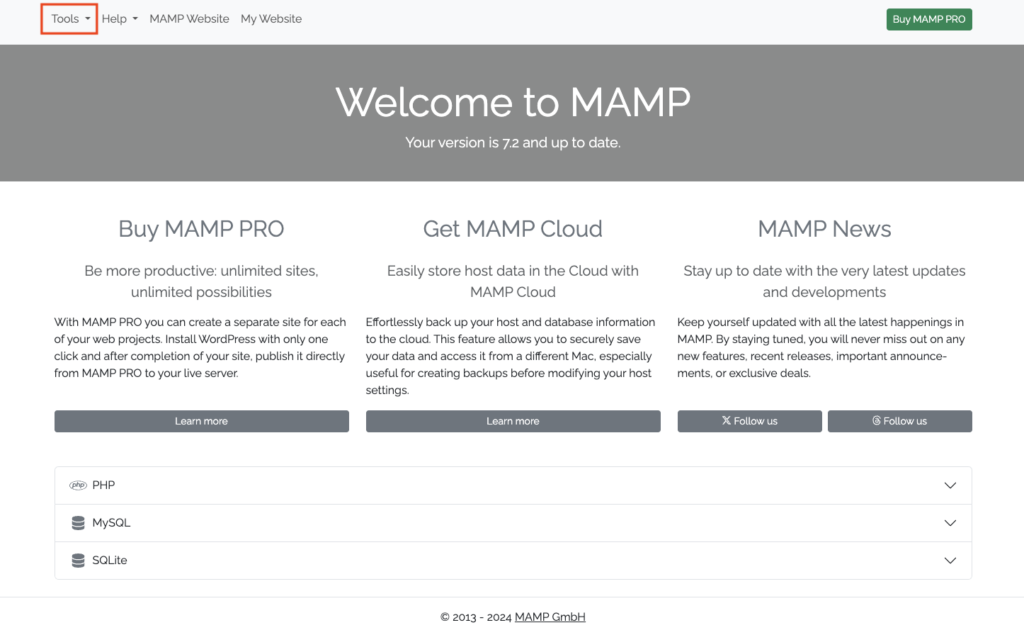
Task: Click the Welcome to MAMP heading
Action: pyautogui.click(x=513, y=102)
